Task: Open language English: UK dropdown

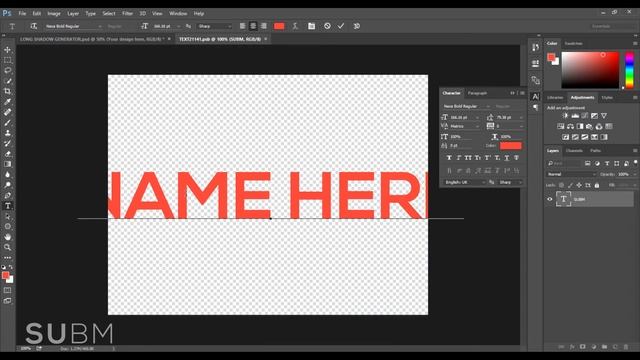Action: [464, 182]
